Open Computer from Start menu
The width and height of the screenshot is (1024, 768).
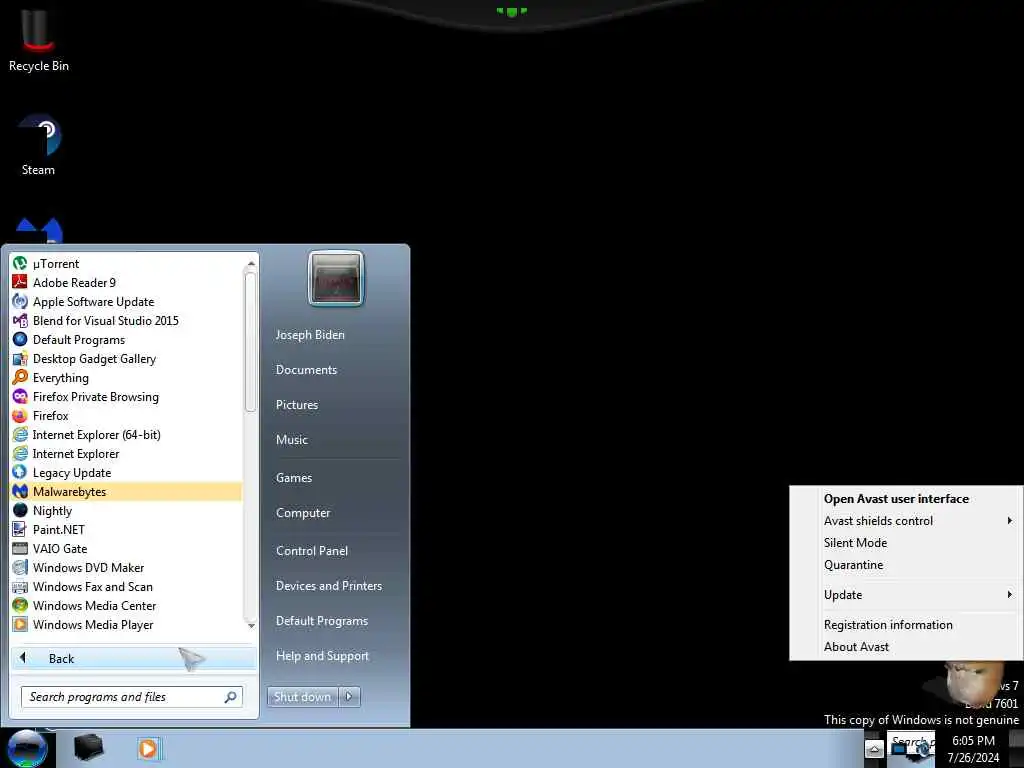pos(302,513)
